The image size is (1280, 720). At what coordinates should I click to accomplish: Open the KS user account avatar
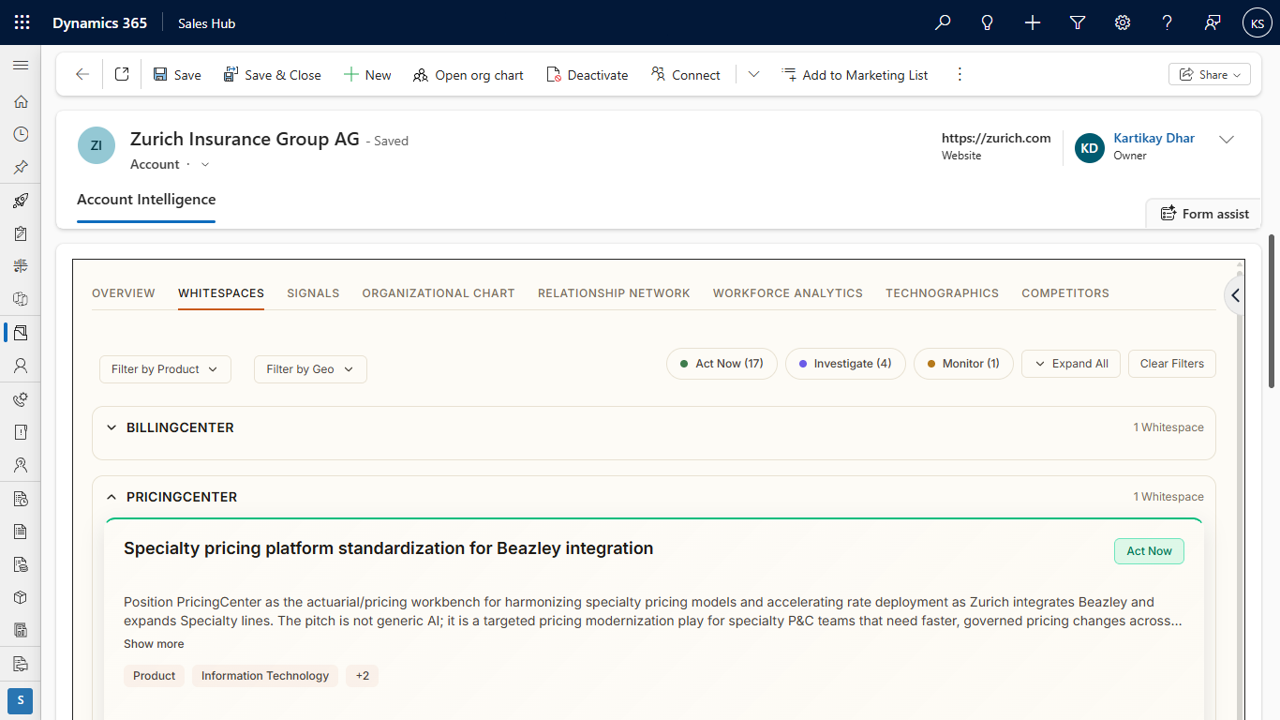tap(1257, 22)
